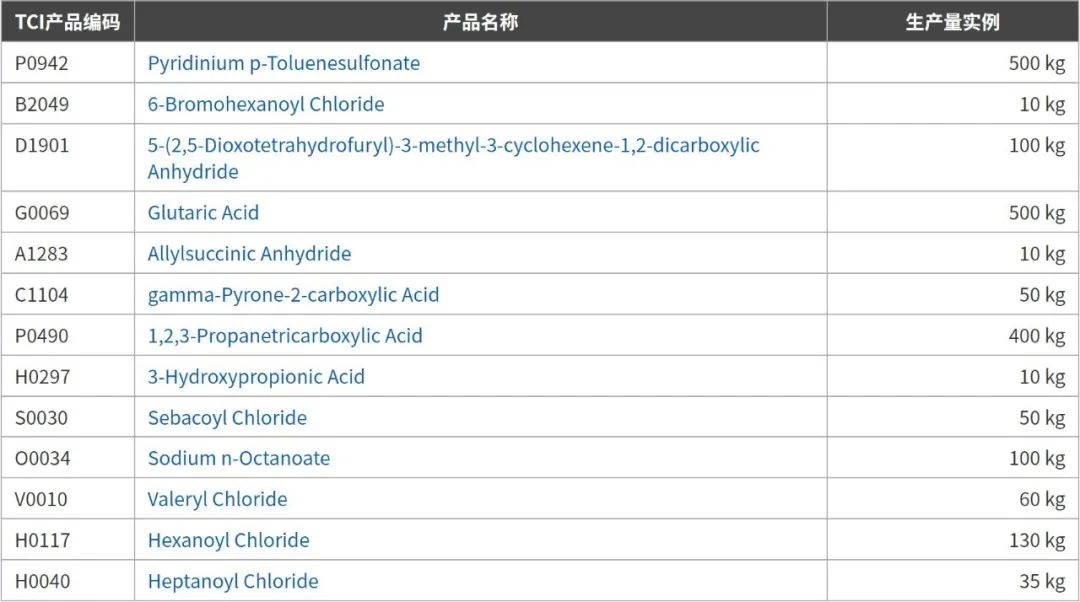Click product code P0942 cell
The height and width of the screenshot is (602, 1080).
[x=42, y=63]
